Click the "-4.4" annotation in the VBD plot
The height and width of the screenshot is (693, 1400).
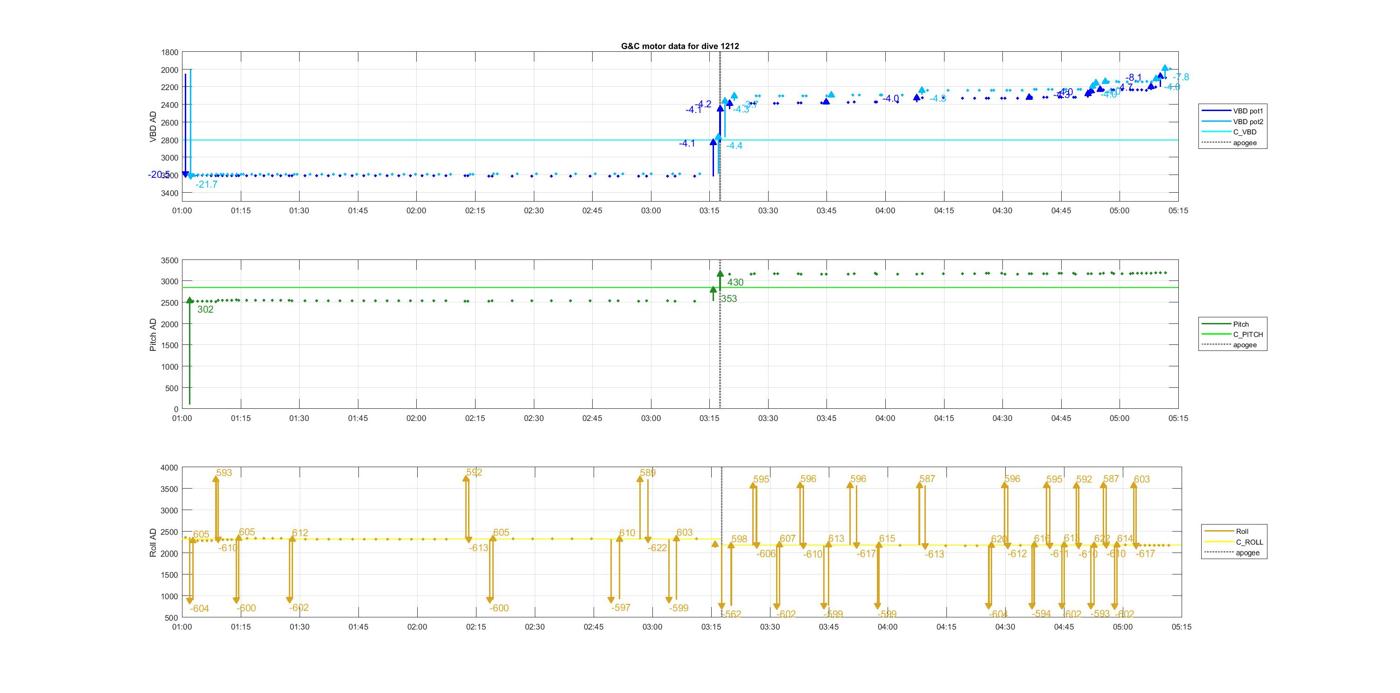(x=734, y=146)
